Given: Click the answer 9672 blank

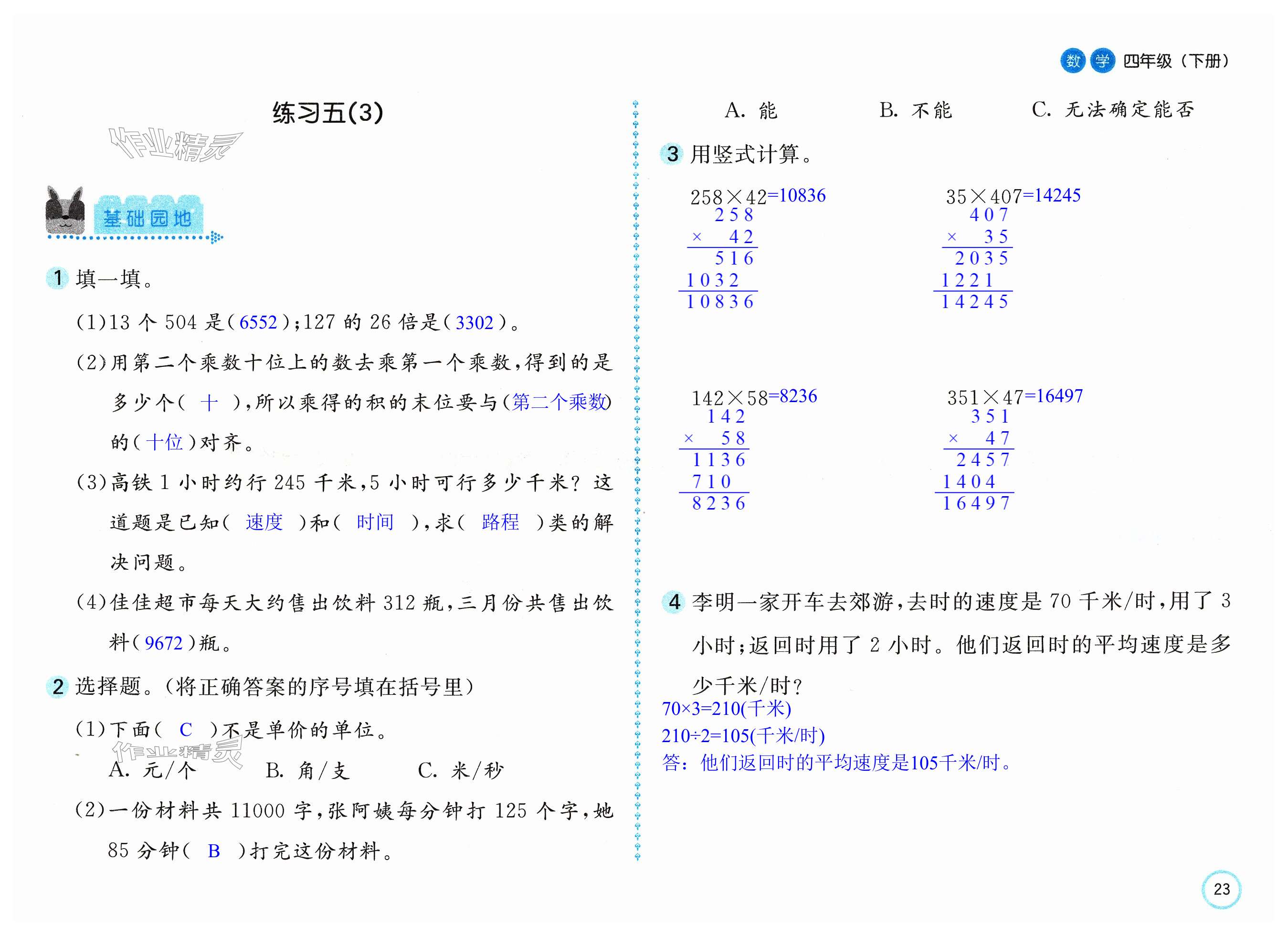Looking at the screenshot, I should [164, 643].
